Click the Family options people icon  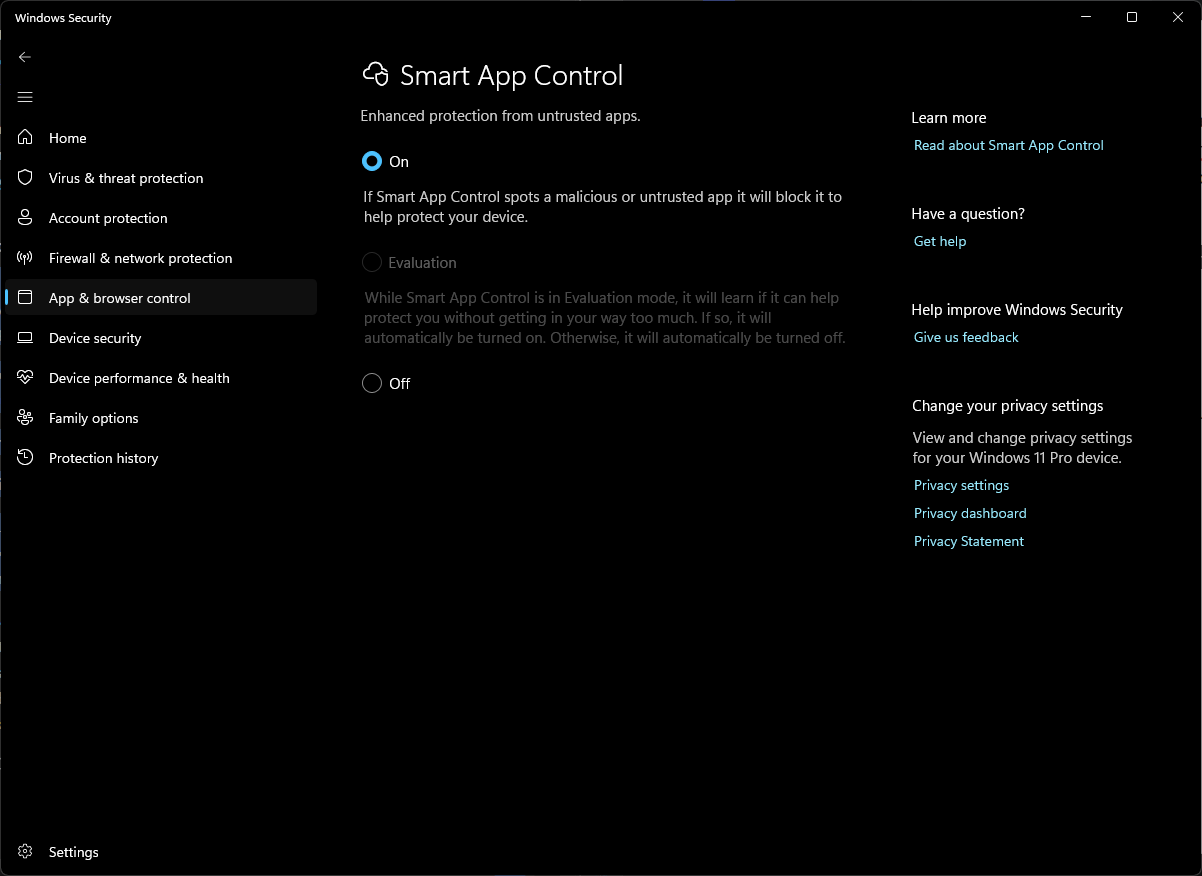click(26, 418)
